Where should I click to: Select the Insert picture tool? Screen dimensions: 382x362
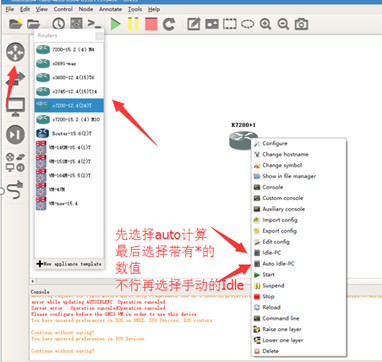[x=212, y=24]
